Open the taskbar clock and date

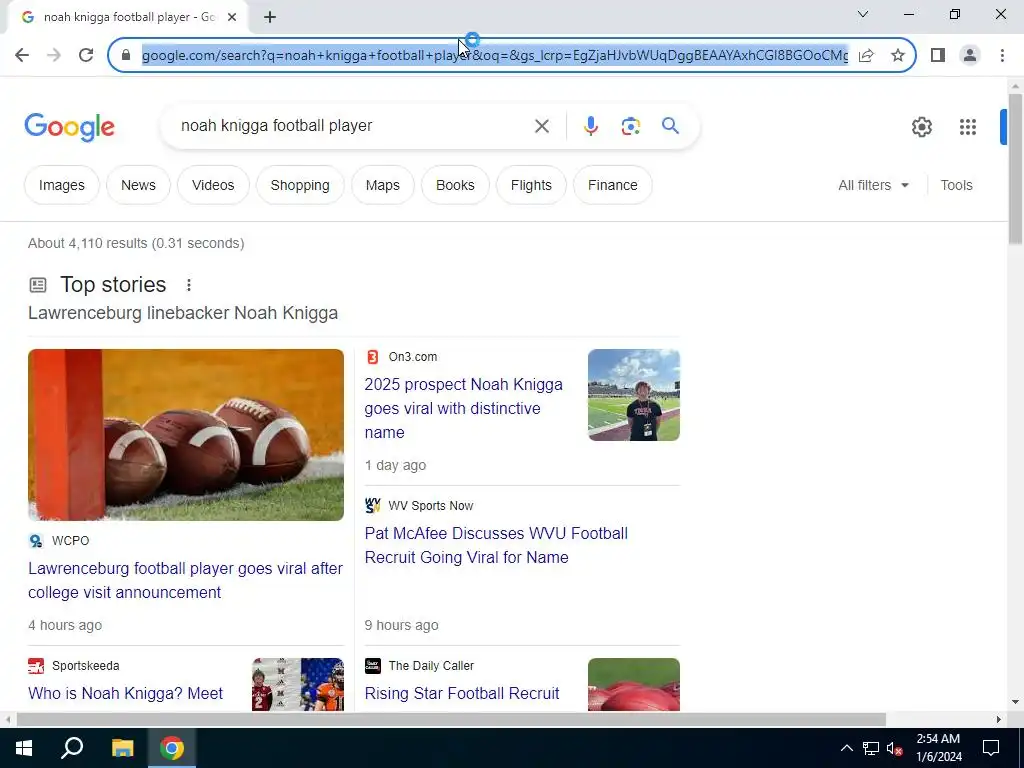pyautogui.click(x=938, y=748)
